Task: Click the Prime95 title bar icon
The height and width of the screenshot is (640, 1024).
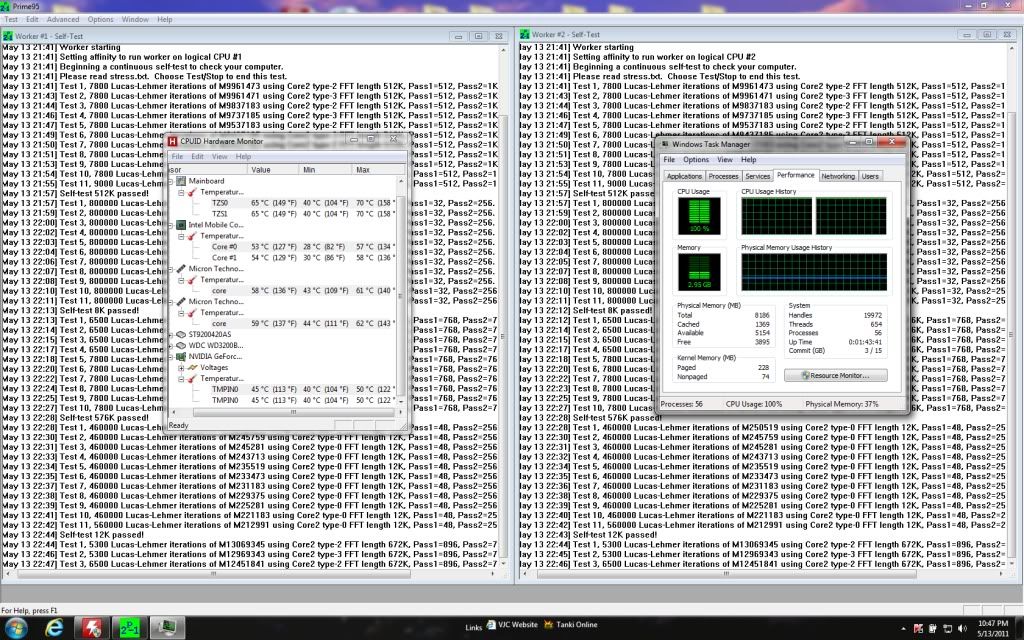Action: (x=5, y=6)
